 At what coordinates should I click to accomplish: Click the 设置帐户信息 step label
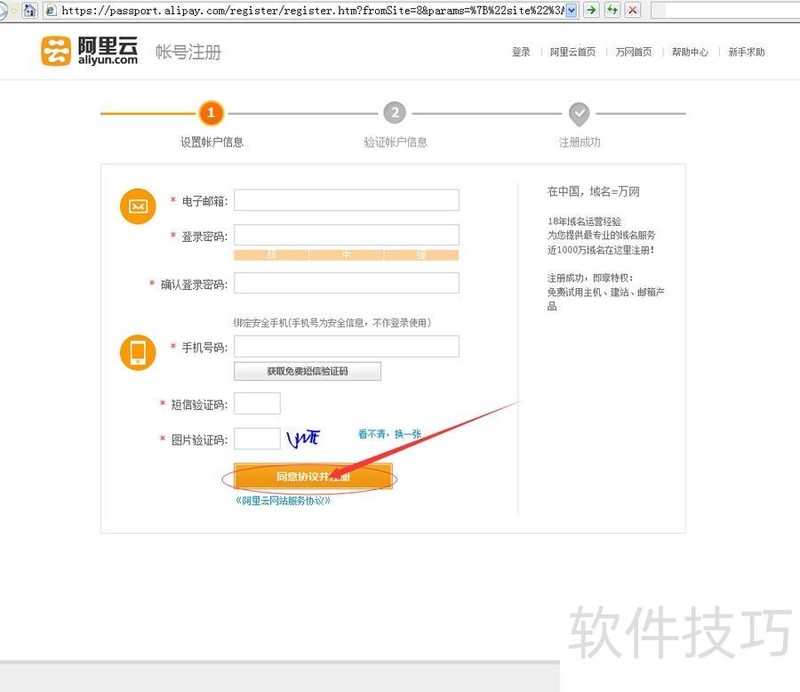(x=212, y=142)
